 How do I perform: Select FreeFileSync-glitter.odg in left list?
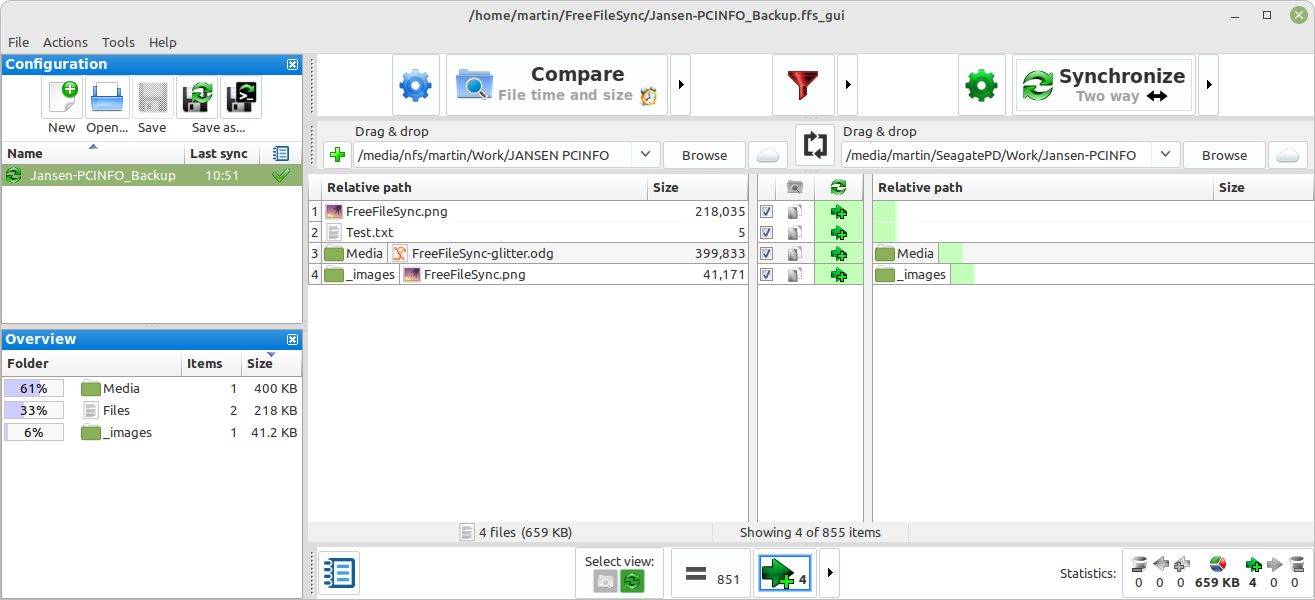pos(568,254)
